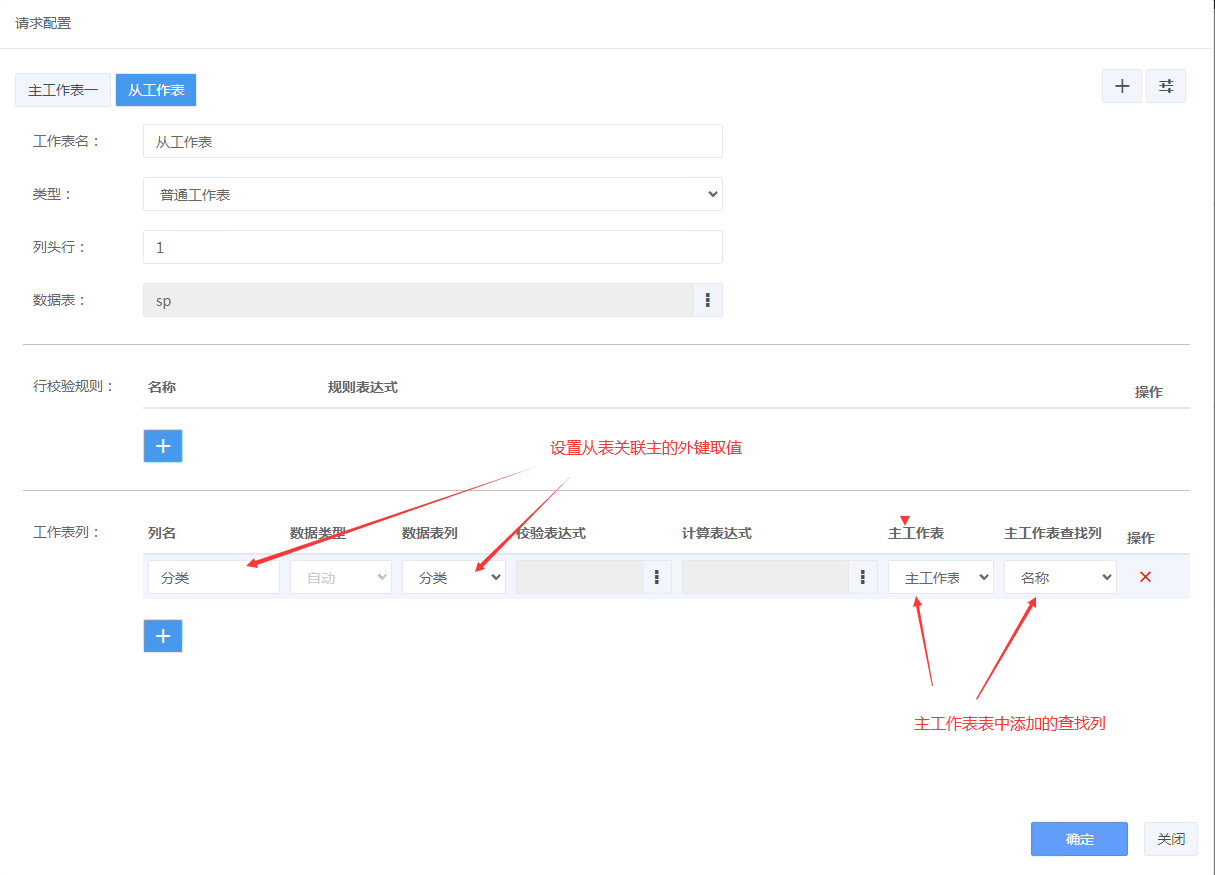Delete the 分类 column row with red X
Screen dimensions: 1215x875
[1145, 577]
